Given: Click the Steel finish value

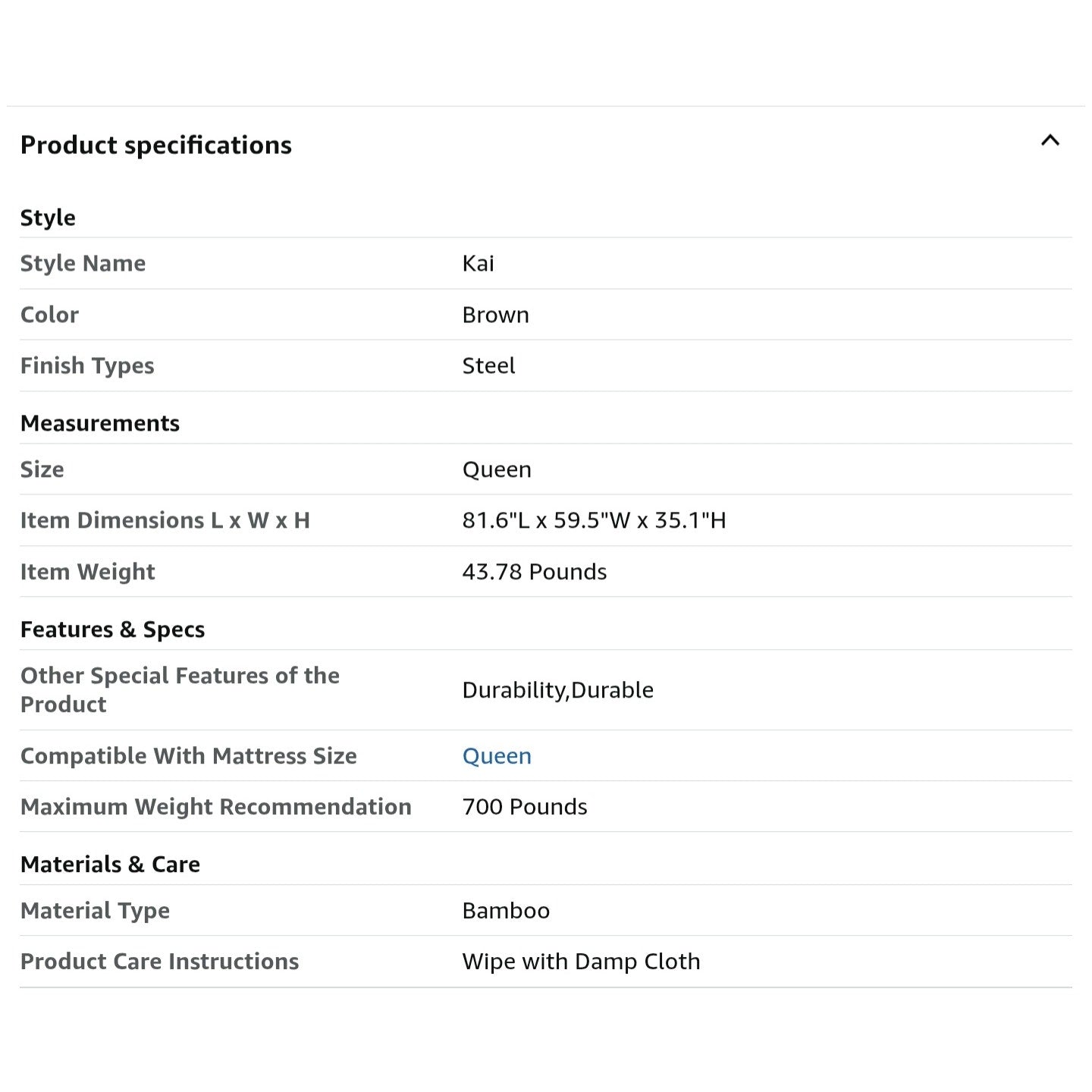Looking at the screenshot, I should [488, 366].
